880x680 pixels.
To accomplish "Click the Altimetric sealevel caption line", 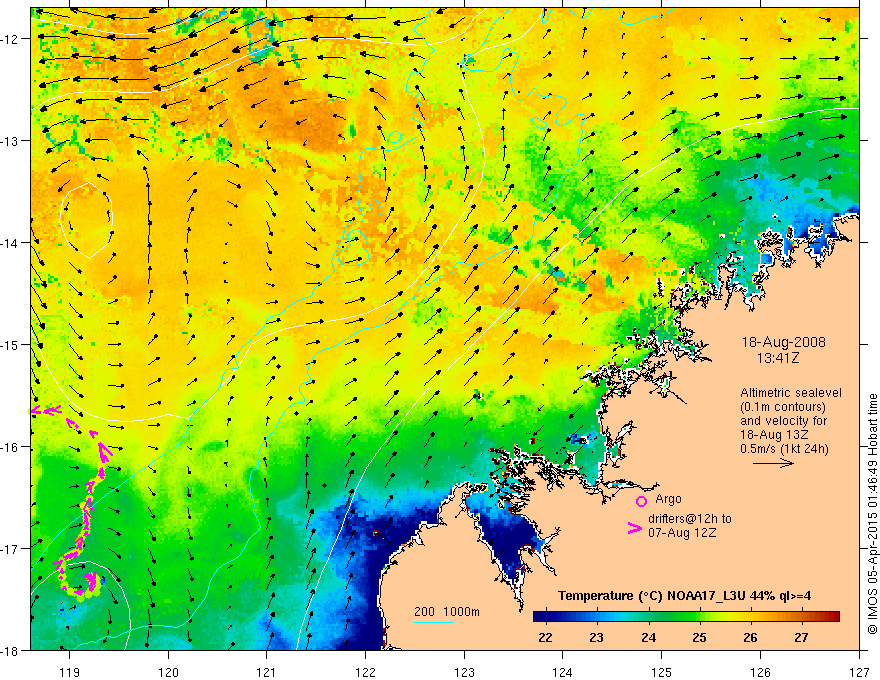I will coord(791,393).
